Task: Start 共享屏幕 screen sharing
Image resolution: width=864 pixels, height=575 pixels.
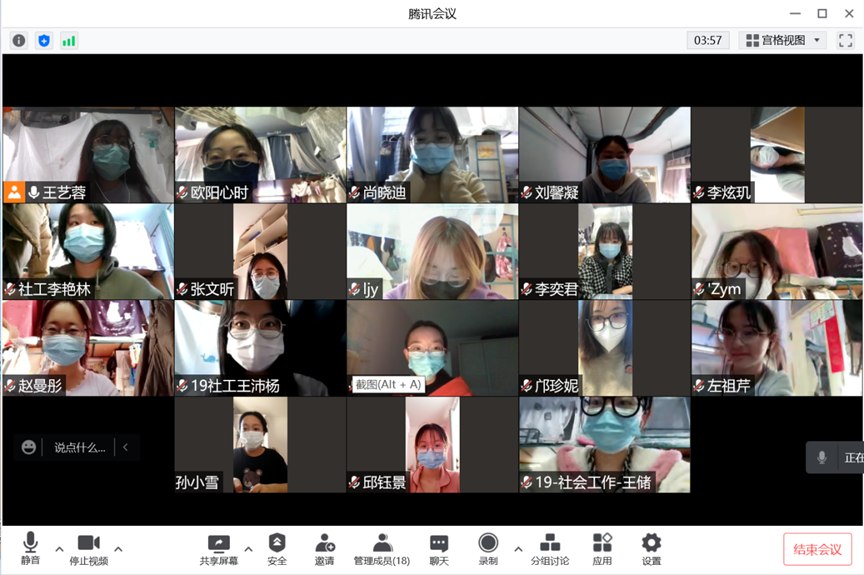Action: pos(218,548)
